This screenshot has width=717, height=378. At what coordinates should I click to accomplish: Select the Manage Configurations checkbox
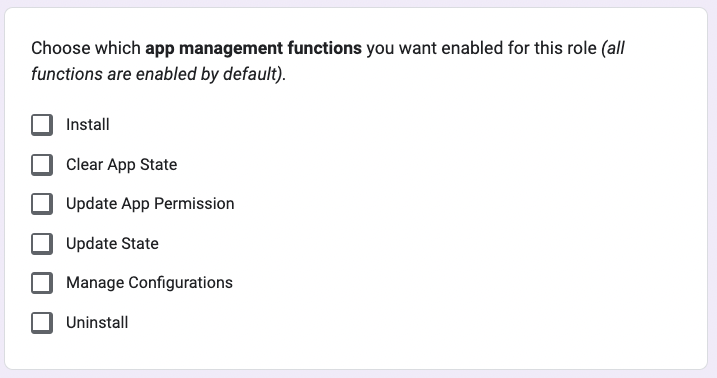(x=42, y=283)
